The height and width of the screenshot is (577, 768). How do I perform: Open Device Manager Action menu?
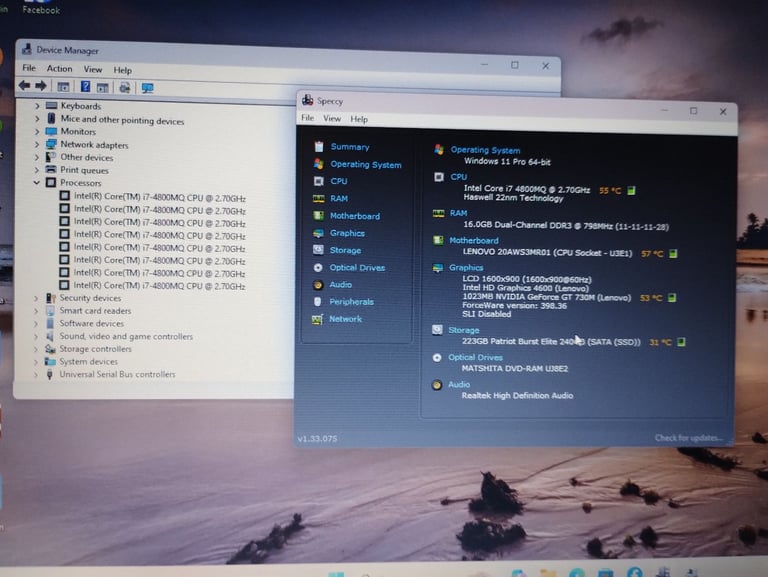[x=59, y=69]
